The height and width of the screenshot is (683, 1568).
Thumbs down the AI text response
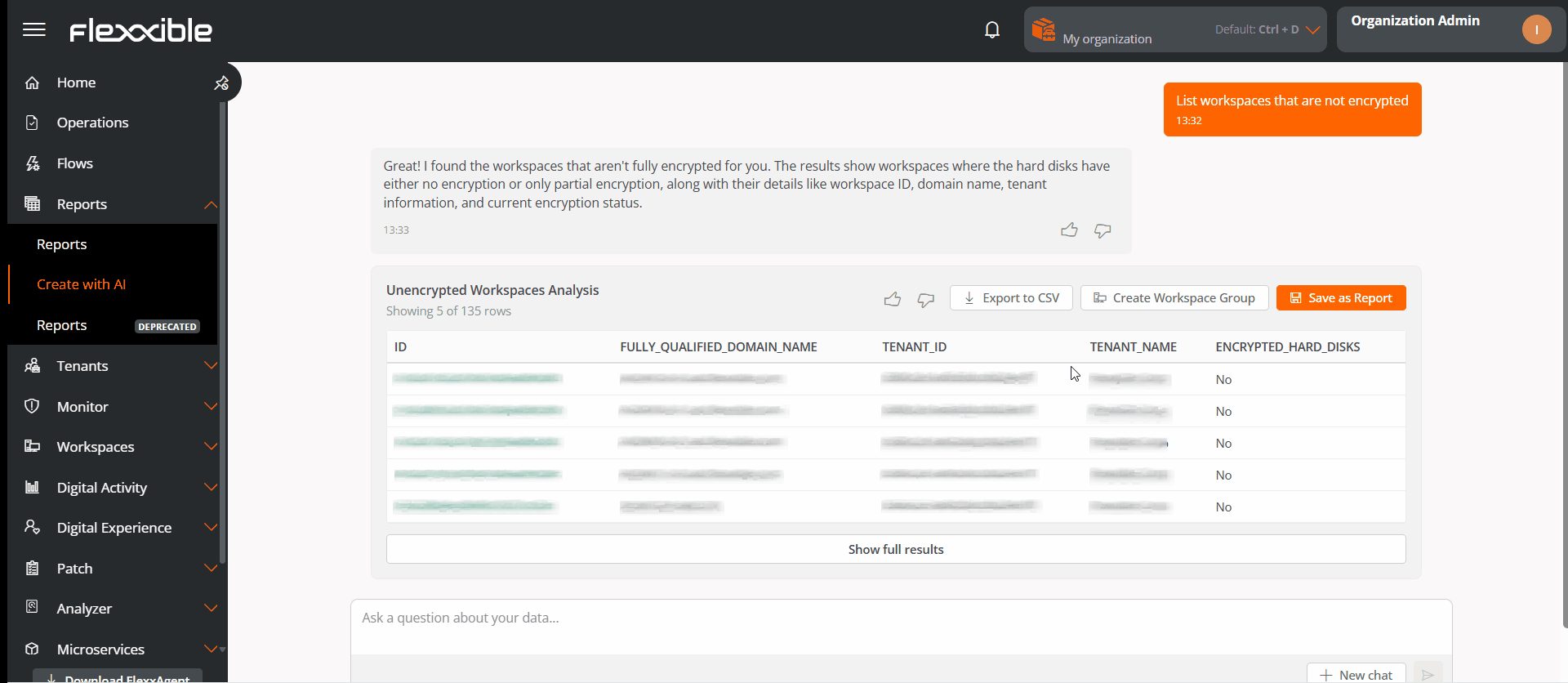(1102, 230)
